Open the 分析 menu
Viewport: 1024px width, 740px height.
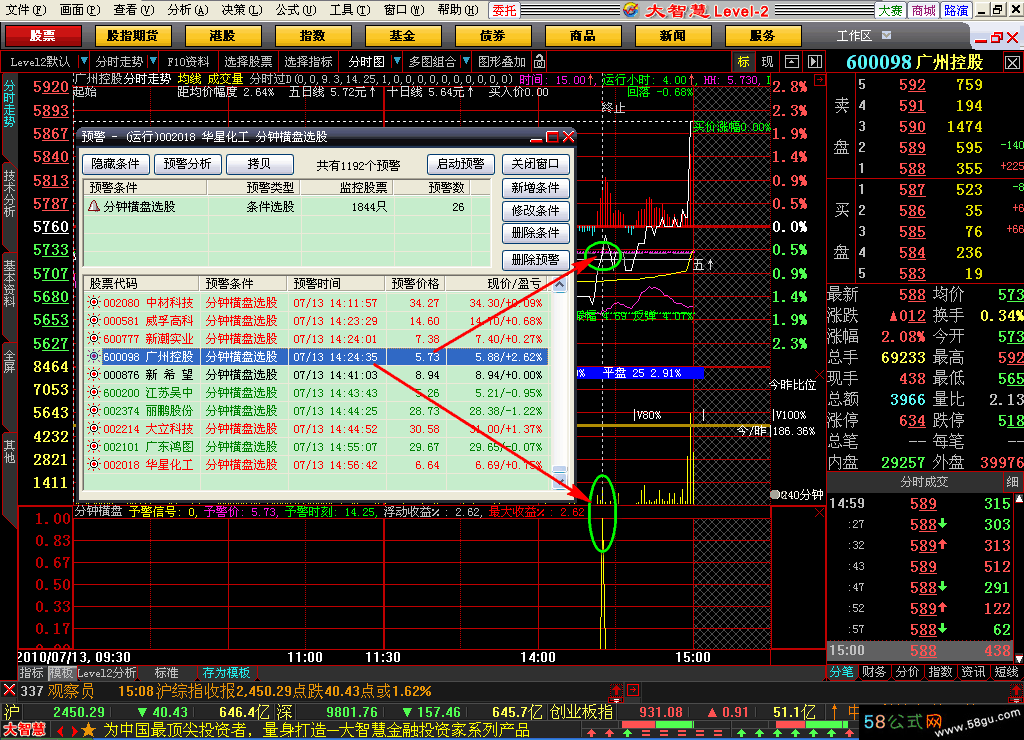pyautogui.click(x=187, y=10)
